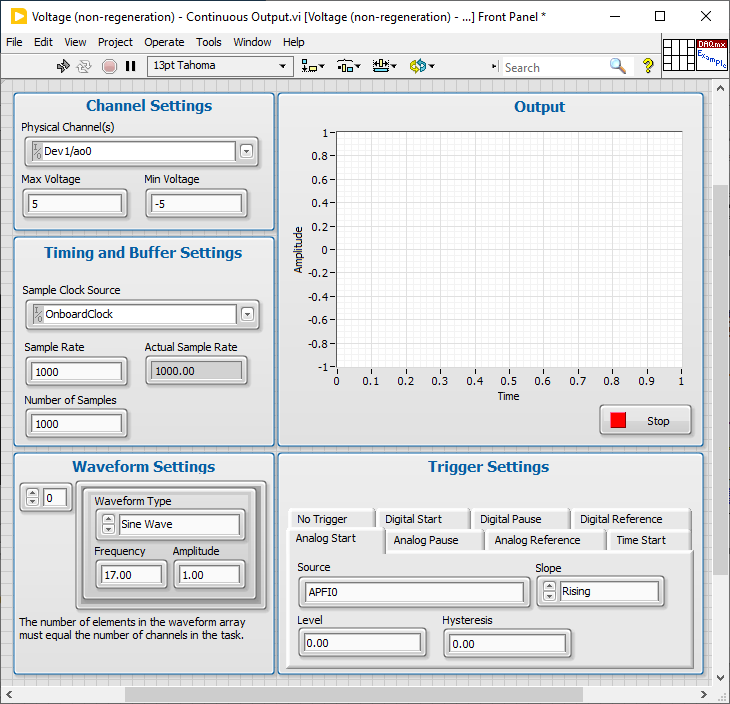Viewport: 730px width, 704px height.
Task: Click the vertical scrollbar down arrow
Action: click(x=720, y=677)
